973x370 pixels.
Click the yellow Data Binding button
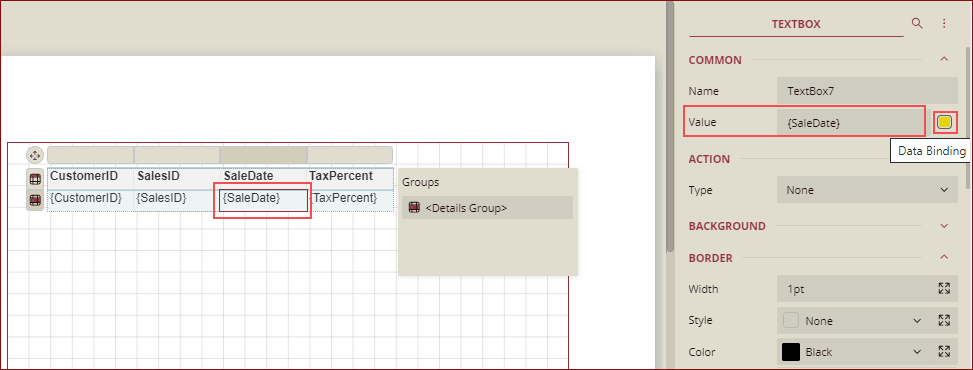pos(944,122)
